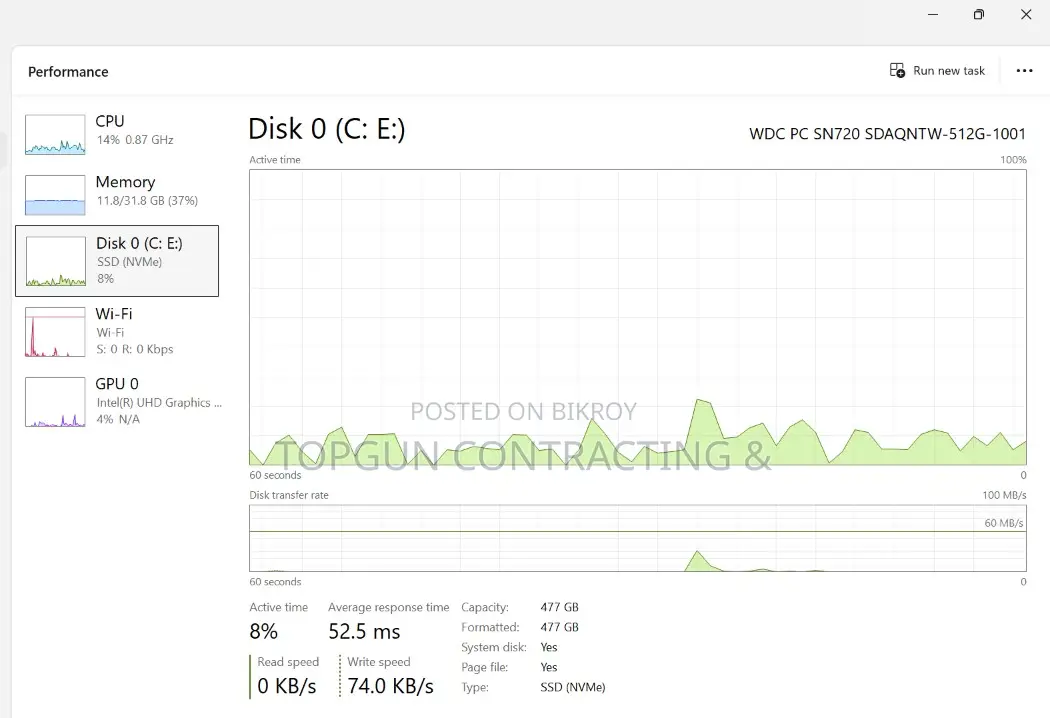1050x718 pixels.
Task: Click the 52.5 ms response time value
Action: tap(364, 631)
